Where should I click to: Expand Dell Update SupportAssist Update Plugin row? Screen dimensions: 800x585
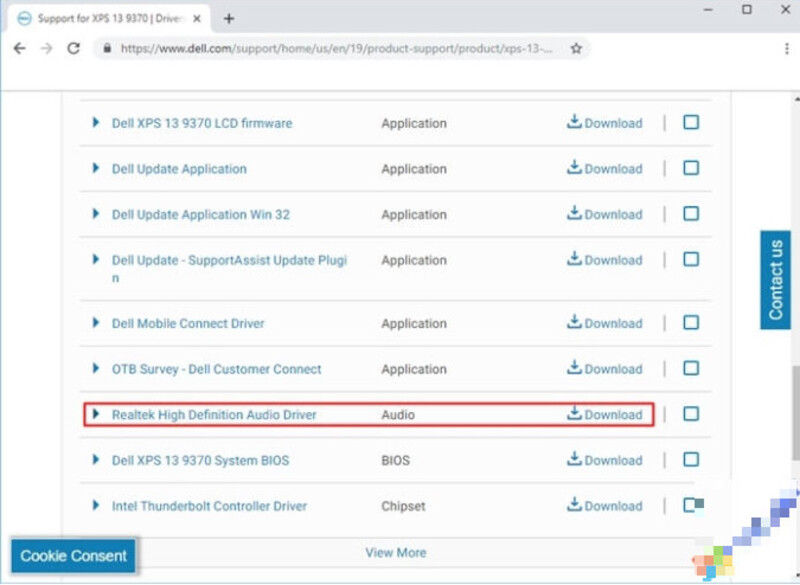(x=95, y=259)
